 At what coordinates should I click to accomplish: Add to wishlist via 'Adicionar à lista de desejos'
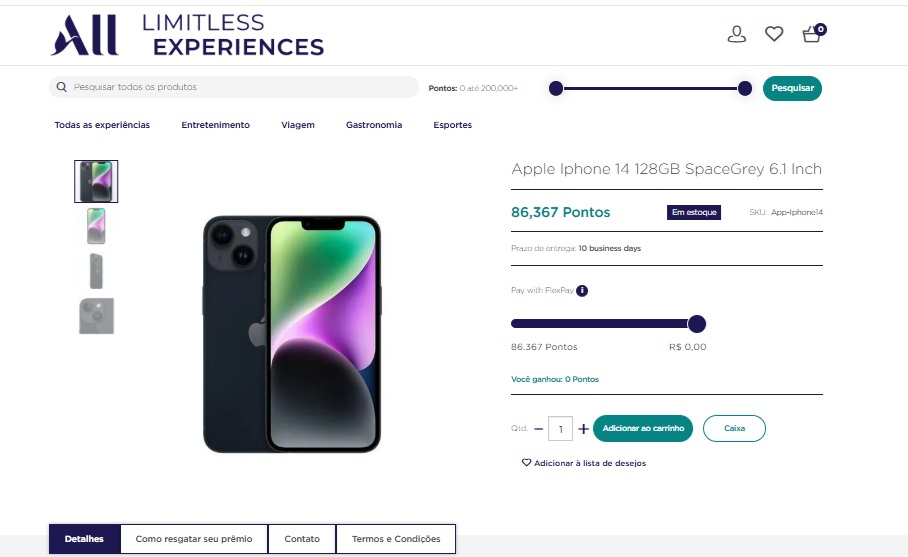coord(584,463)
